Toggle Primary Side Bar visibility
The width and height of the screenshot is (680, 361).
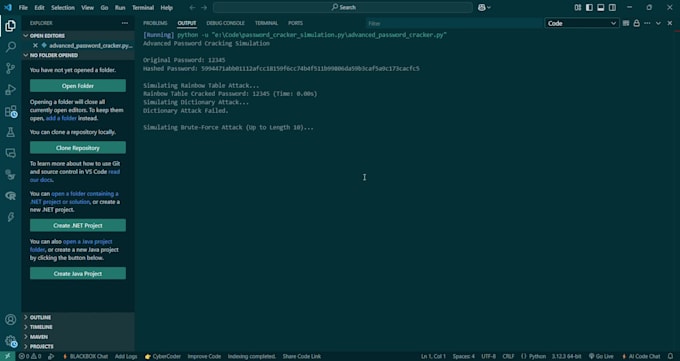coord(589,7)
